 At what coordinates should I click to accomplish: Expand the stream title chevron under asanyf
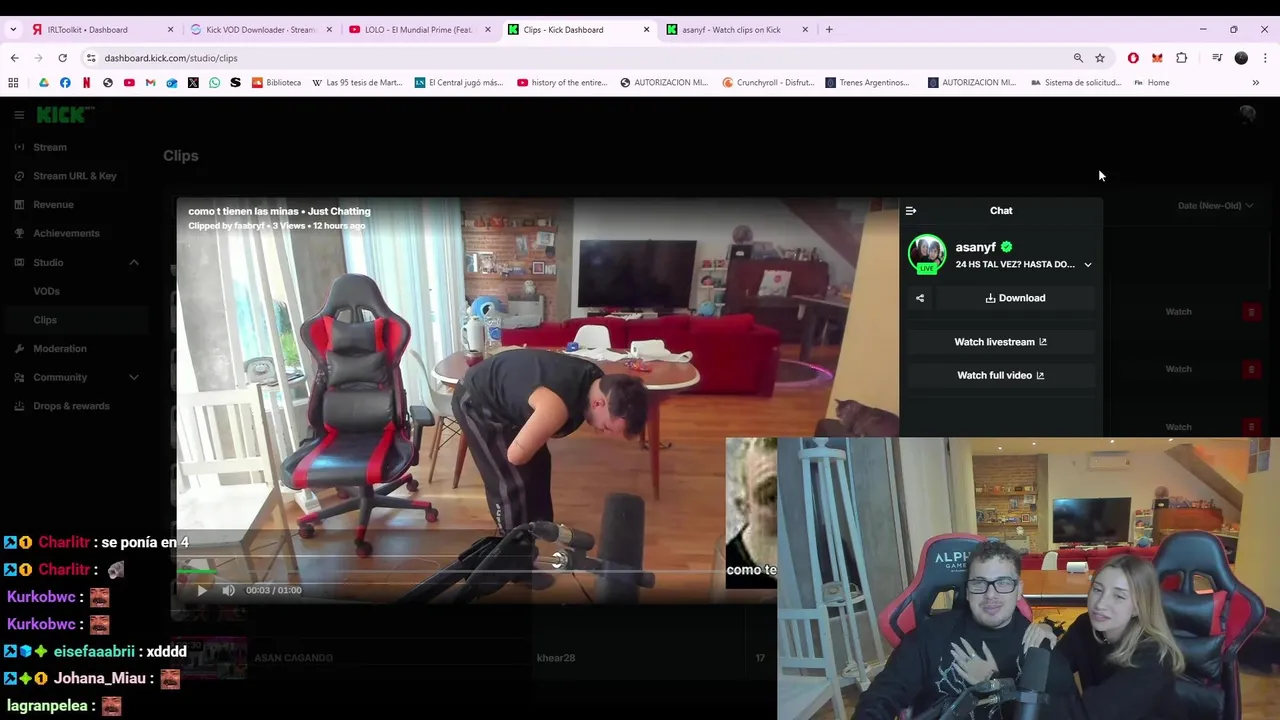click(x=1088, y=265)
